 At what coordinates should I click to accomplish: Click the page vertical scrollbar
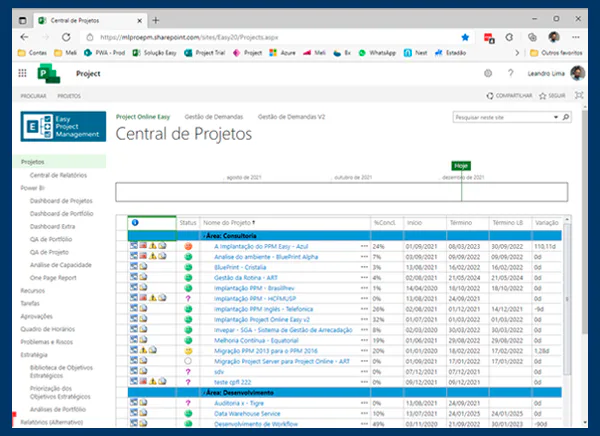click(584, 222)
